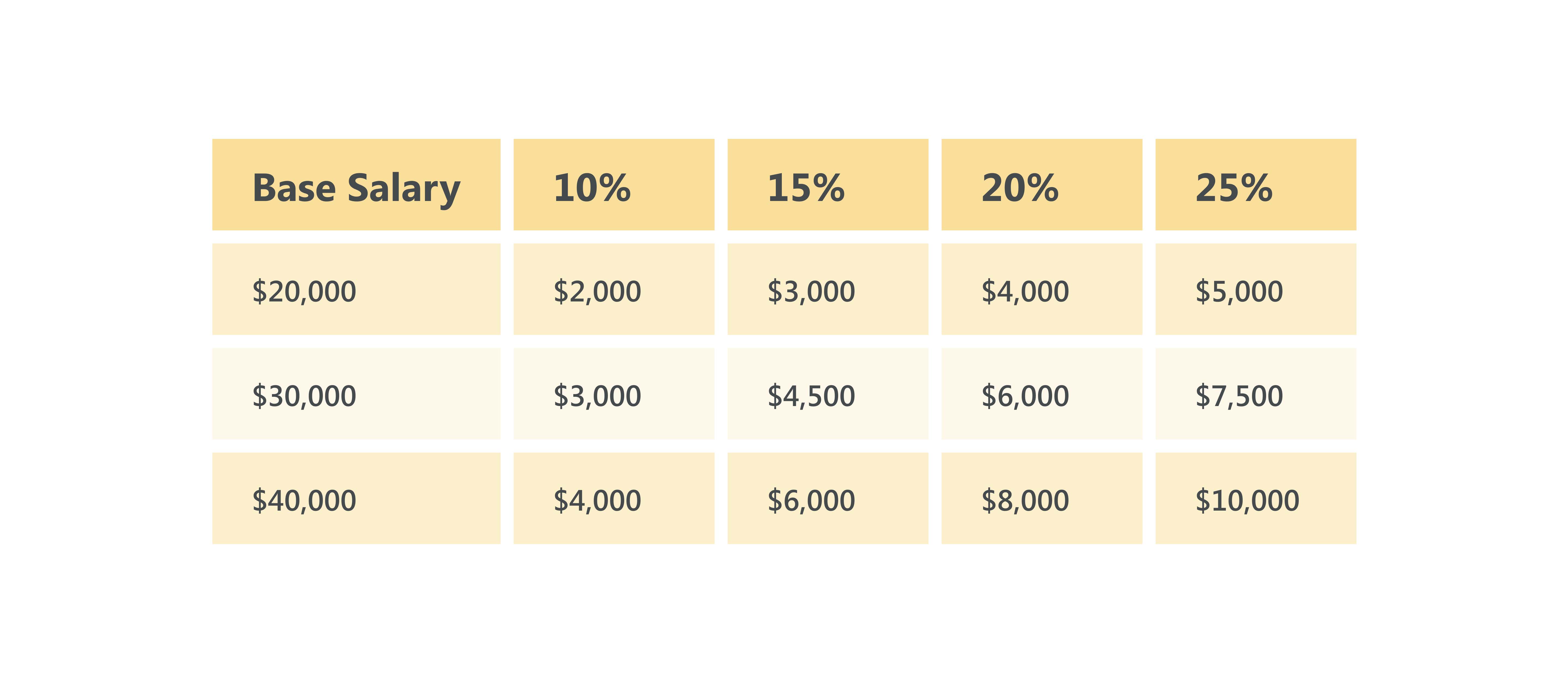Click the $40,000 base salary cell
The width and height of the screenshot is (1568, 683).
[356, 499]
